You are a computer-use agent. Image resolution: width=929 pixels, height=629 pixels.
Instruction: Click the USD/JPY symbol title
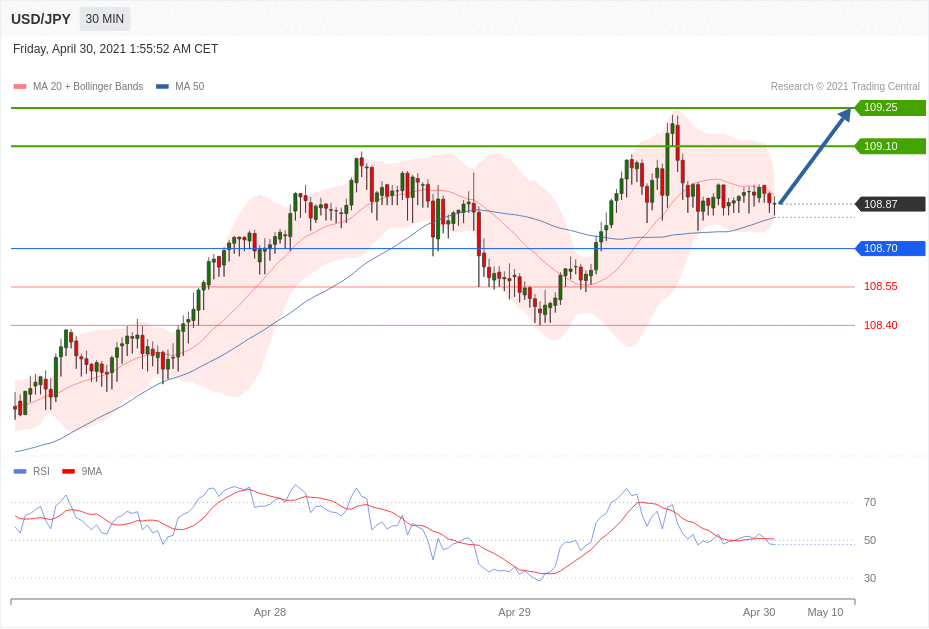(41, 19)
